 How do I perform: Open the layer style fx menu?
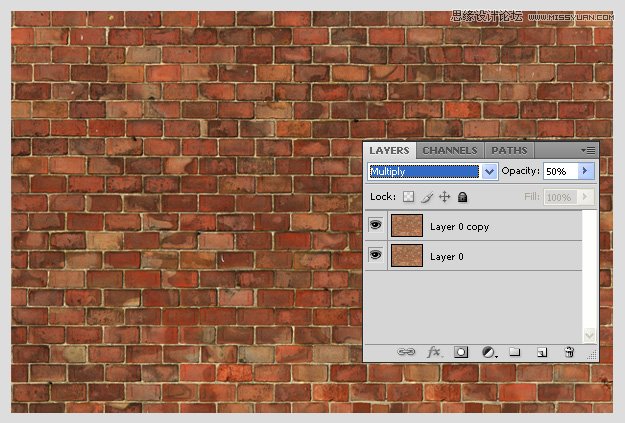434,352
